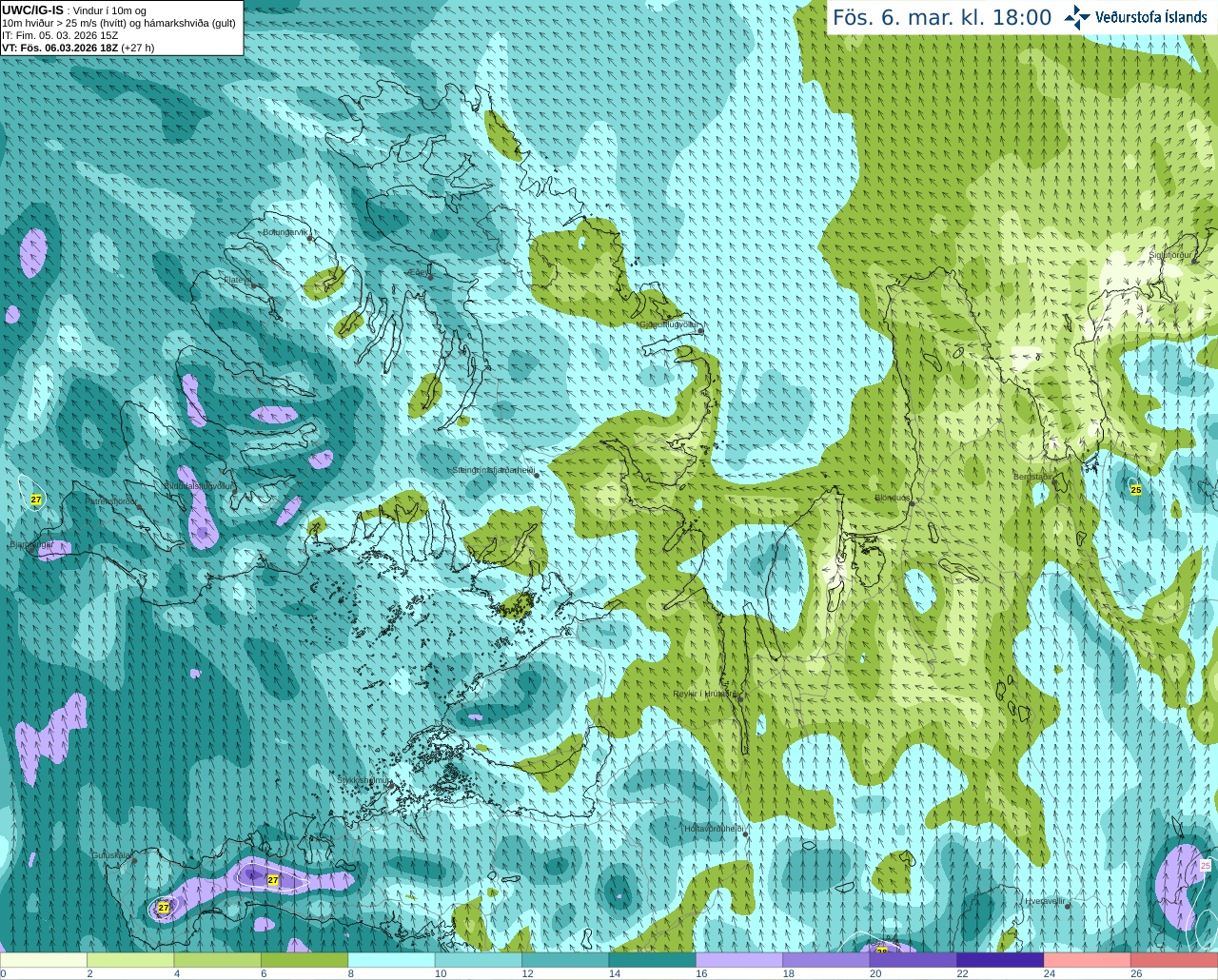Click the above-26 m/s red legend swatch

pyautogui.click(x=1175, y=960)
